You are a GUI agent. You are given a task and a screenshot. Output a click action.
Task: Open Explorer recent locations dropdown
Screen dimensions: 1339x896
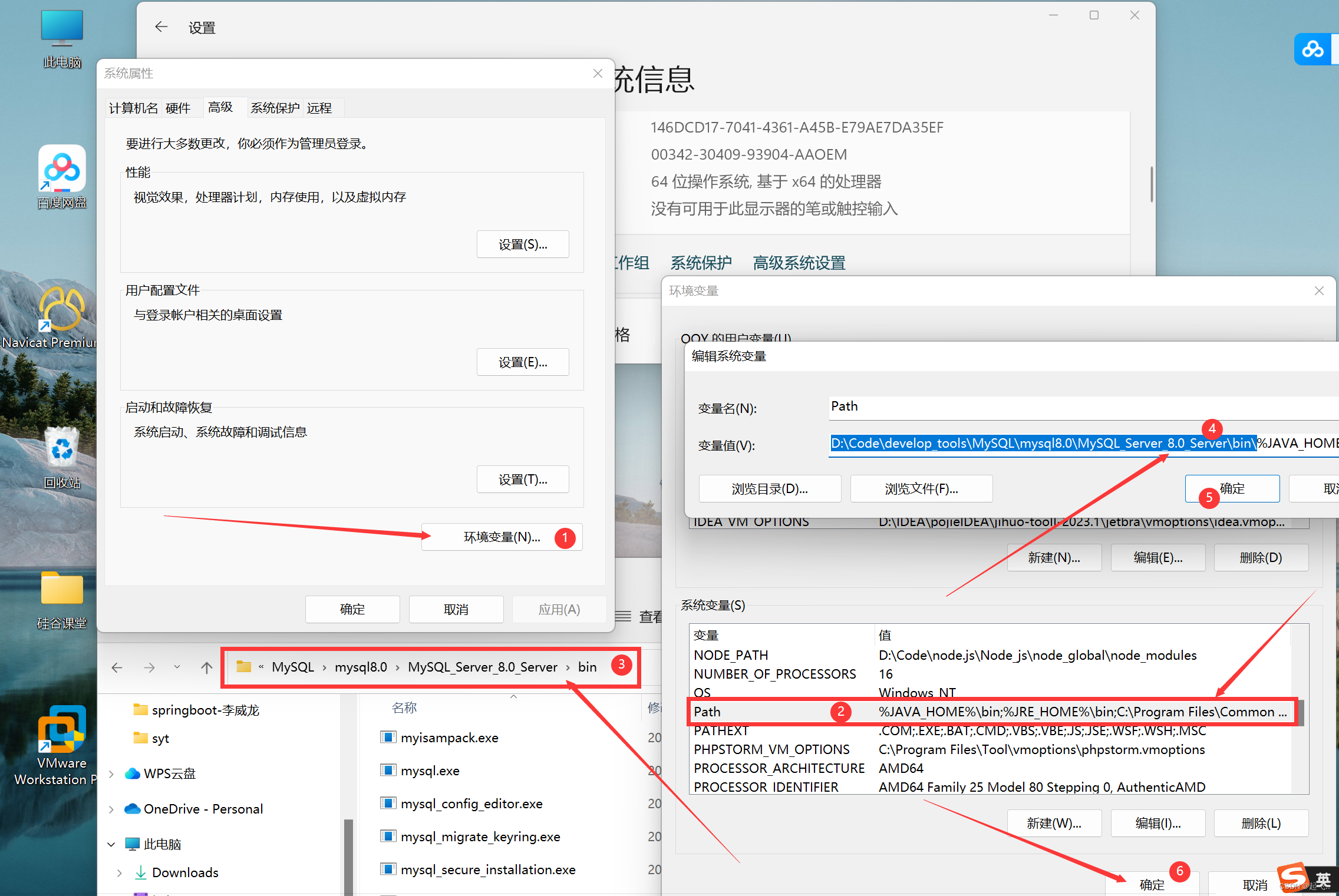(x=177, y=667)
